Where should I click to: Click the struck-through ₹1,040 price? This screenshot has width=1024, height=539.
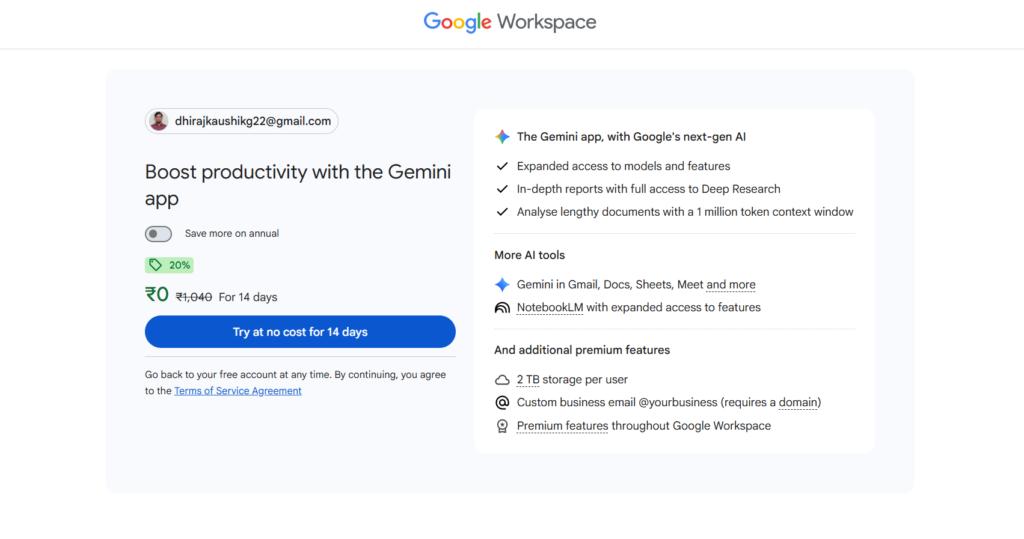click(x=194, y=297)
